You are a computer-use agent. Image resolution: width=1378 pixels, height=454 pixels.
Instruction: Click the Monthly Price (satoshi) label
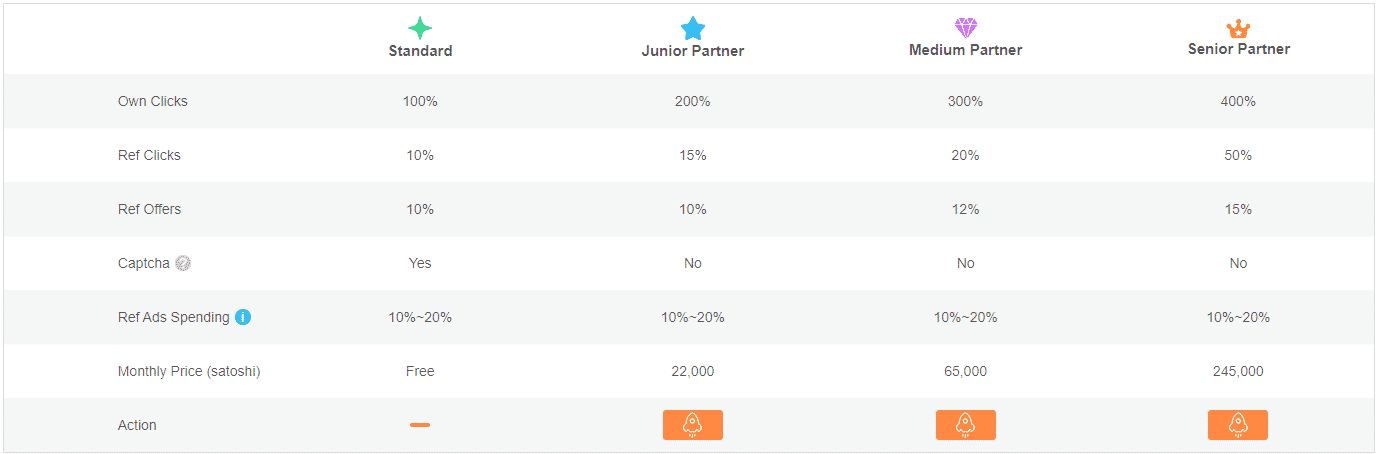click(x=189, y=371)
